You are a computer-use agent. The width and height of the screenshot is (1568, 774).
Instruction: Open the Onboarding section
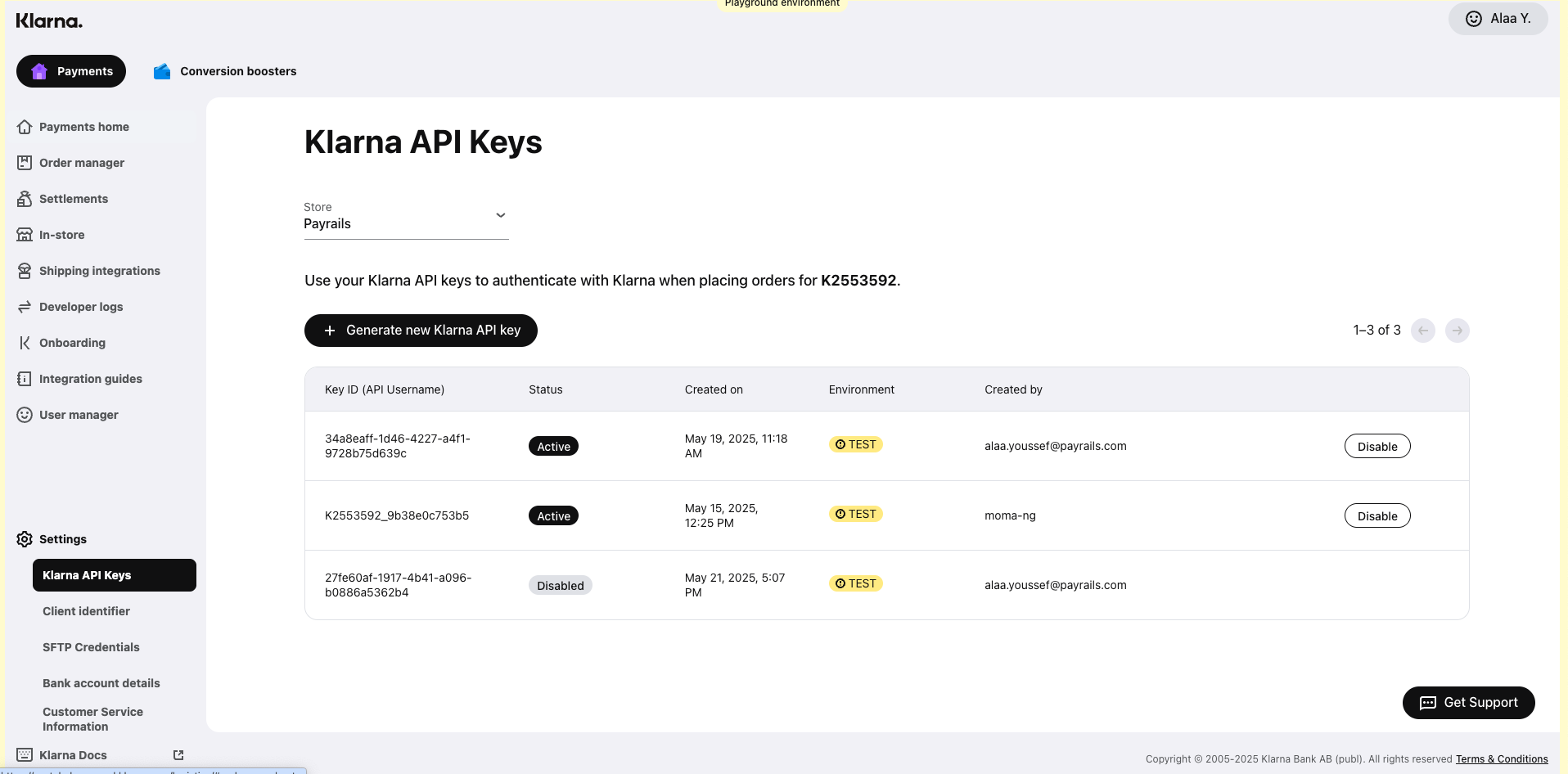(71, 343)
